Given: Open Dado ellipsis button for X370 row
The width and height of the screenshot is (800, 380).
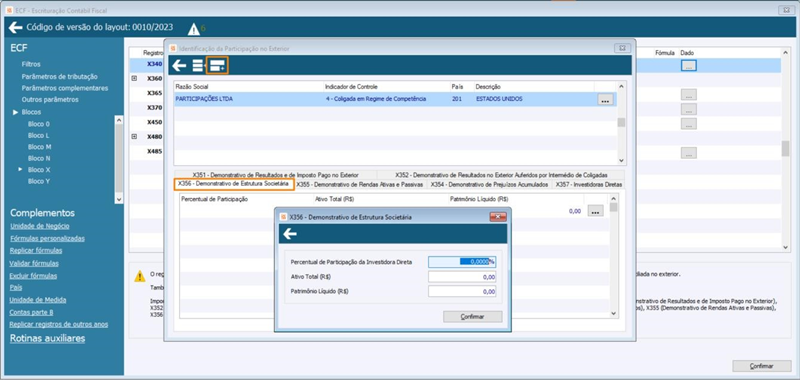Looking at the screenshot, I should [x=688, y=109].
